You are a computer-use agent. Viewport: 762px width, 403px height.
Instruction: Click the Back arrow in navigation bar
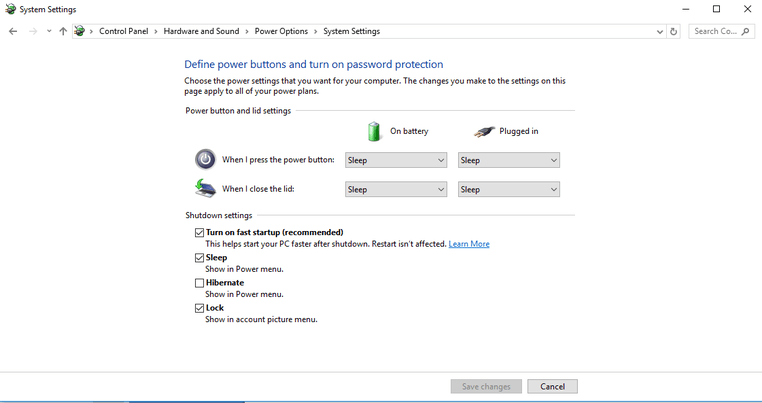click(13, 31)
